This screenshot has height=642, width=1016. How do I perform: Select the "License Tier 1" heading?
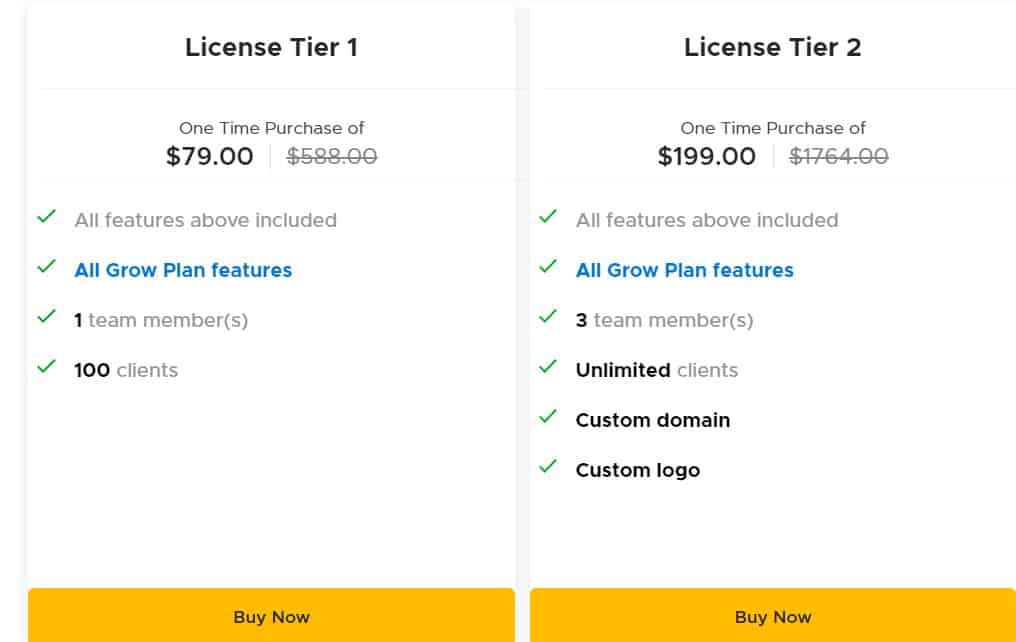(x=271, y=47)
